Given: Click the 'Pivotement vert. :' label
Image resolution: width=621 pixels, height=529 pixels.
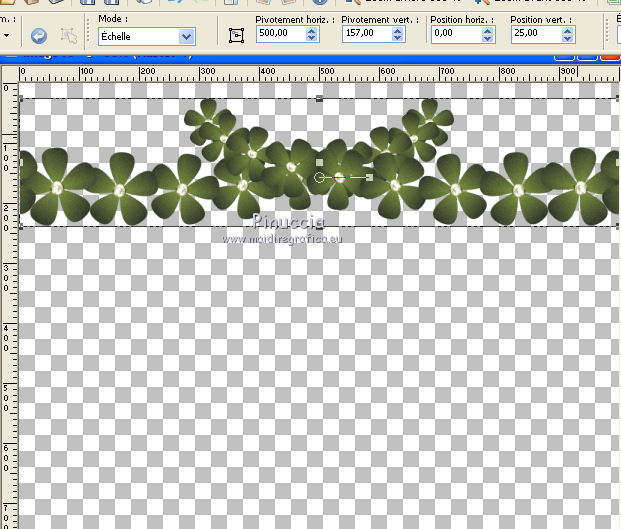Looking at the screenshot, I should click(x=380, y=19).
